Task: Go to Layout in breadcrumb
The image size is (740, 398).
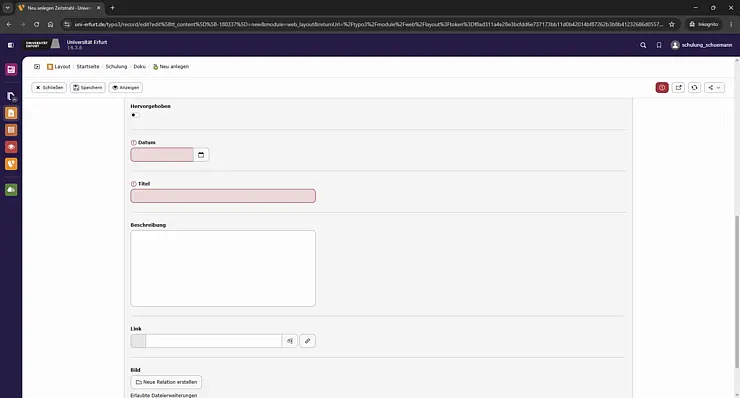Action: pos(62,67)
